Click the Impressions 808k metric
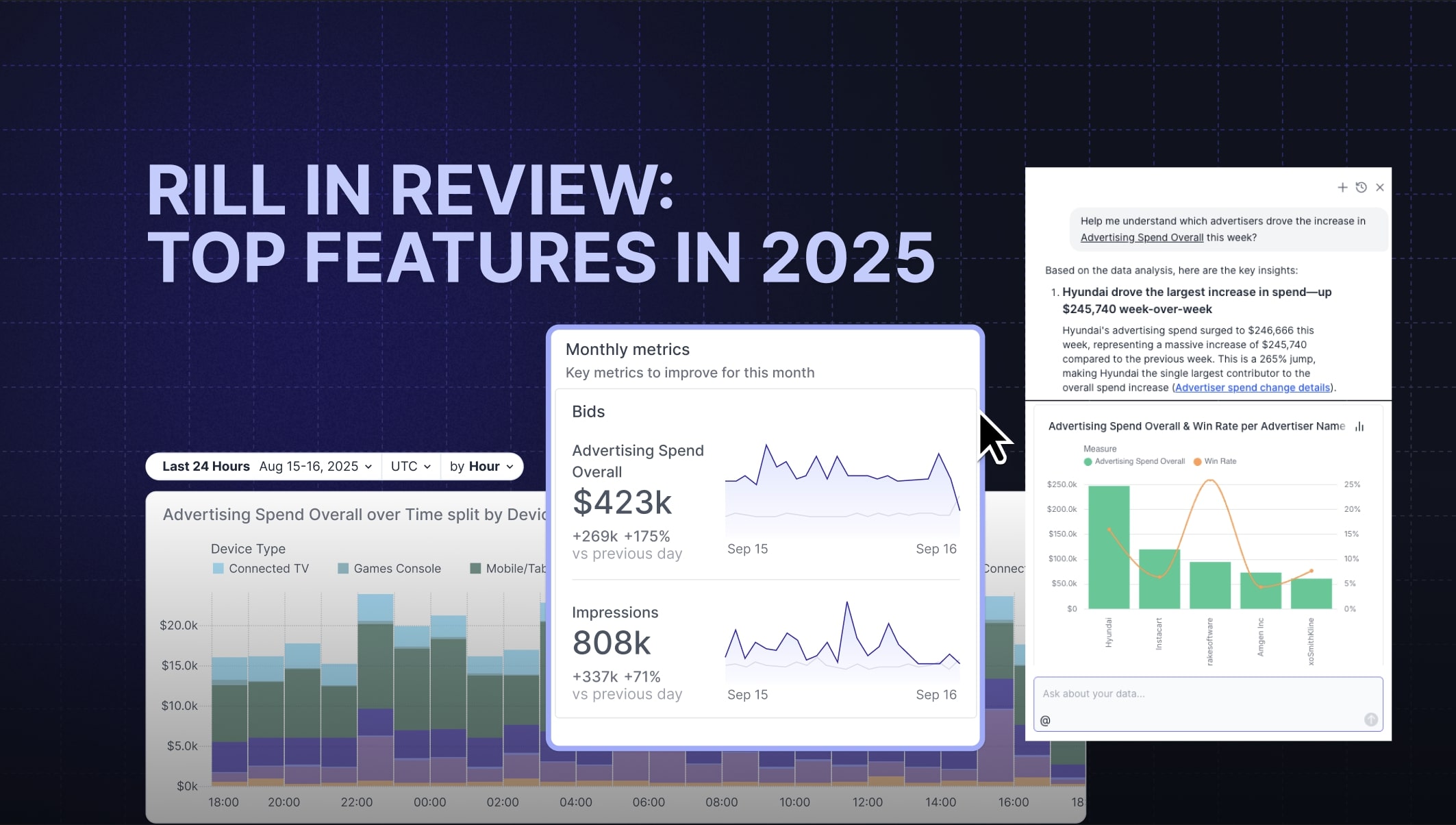The width and height of the screenshot is (1456, 825). 612,643
